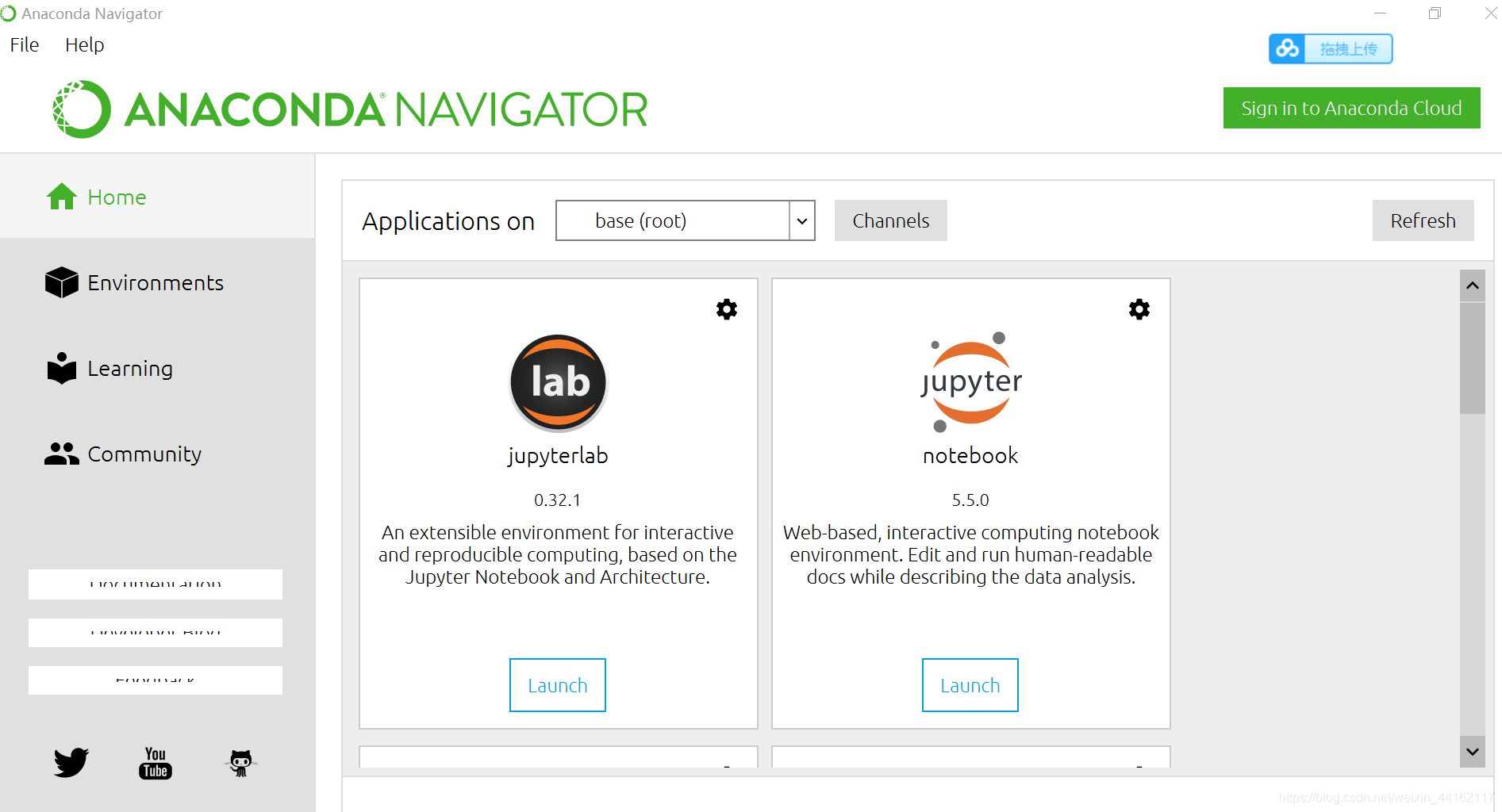The height and width of the screenshot is (812, 1502).
Task: Open the YouTube icon link
Action: pos(156,763)
